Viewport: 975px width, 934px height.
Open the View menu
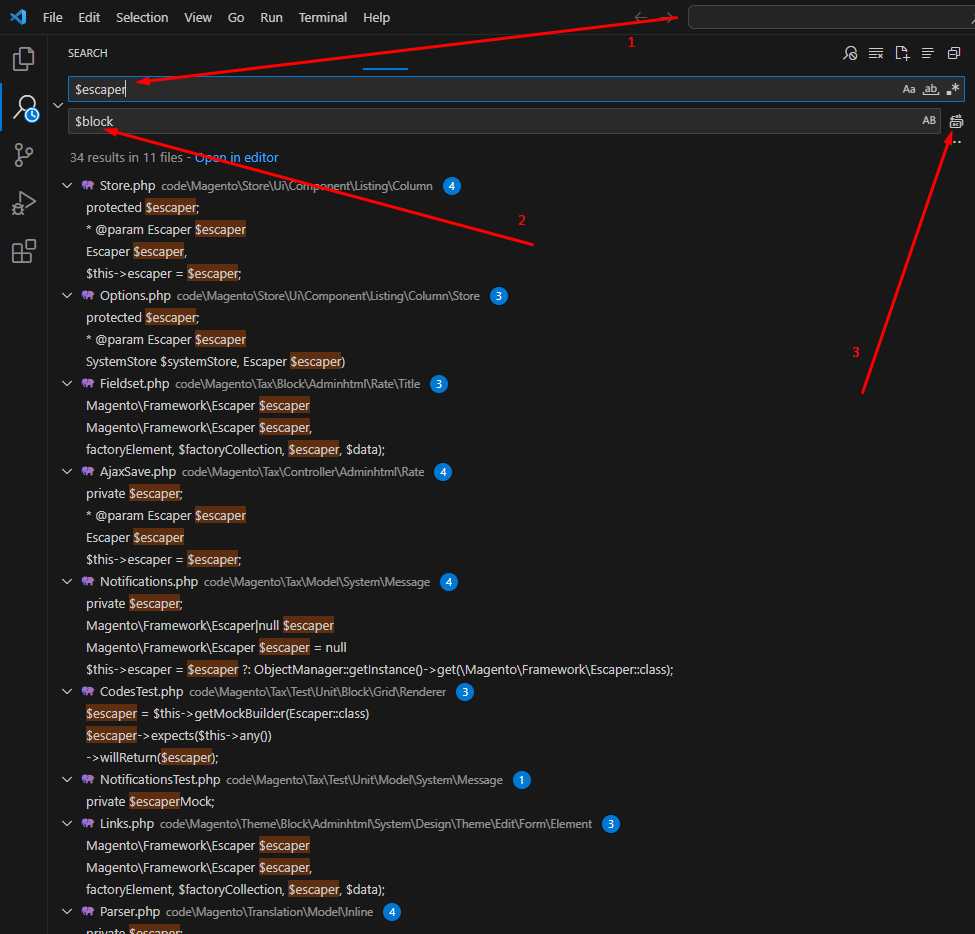pyautogui.click(x=198, y=17)
